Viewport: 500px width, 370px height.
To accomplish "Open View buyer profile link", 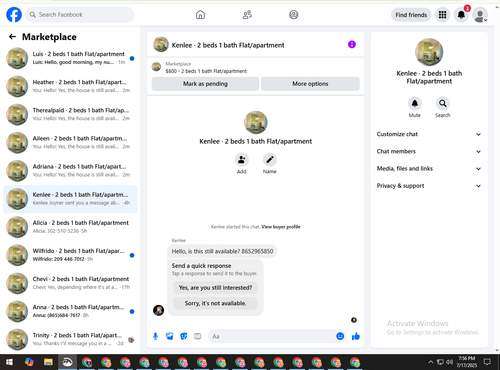I will point(281,227).
